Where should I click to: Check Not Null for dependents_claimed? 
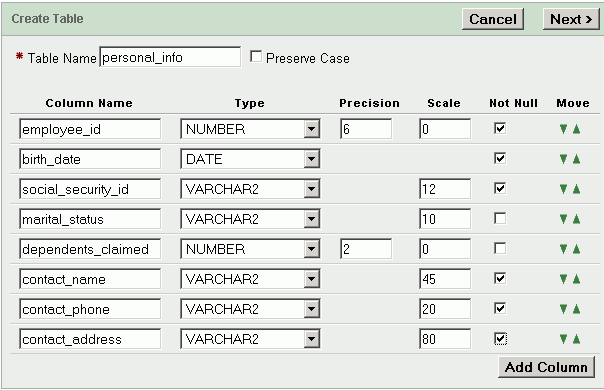(500, 249)
